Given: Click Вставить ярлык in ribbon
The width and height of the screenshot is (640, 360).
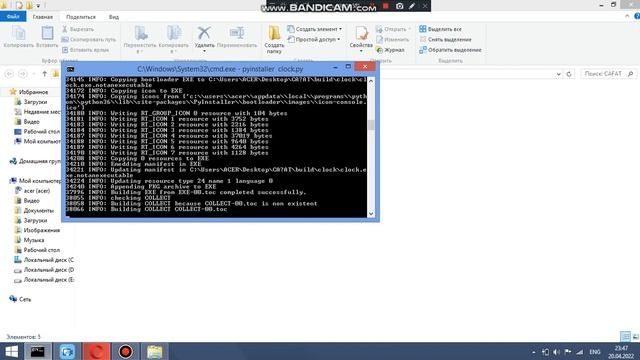Looking at the screenshot, I should (85, 50).
